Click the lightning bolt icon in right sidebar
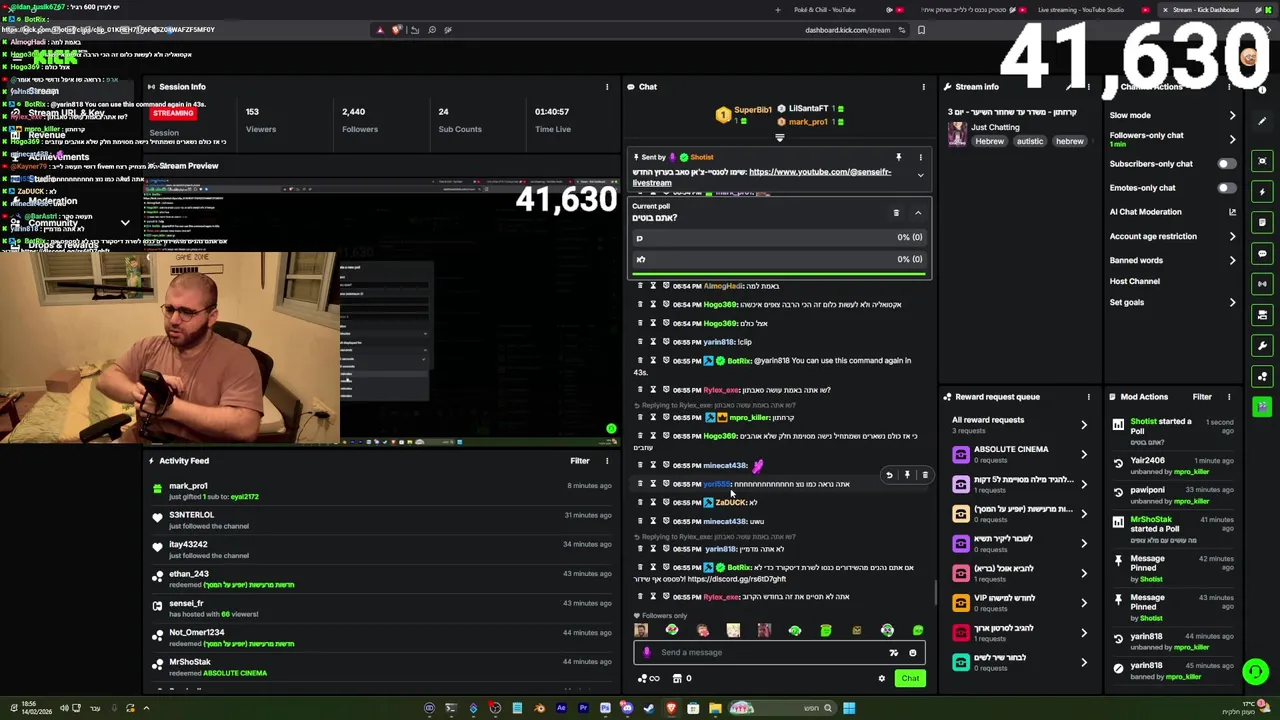The width and height of the screenshot is (1280, 720). pyautogui.click(x=1262, y=191)
